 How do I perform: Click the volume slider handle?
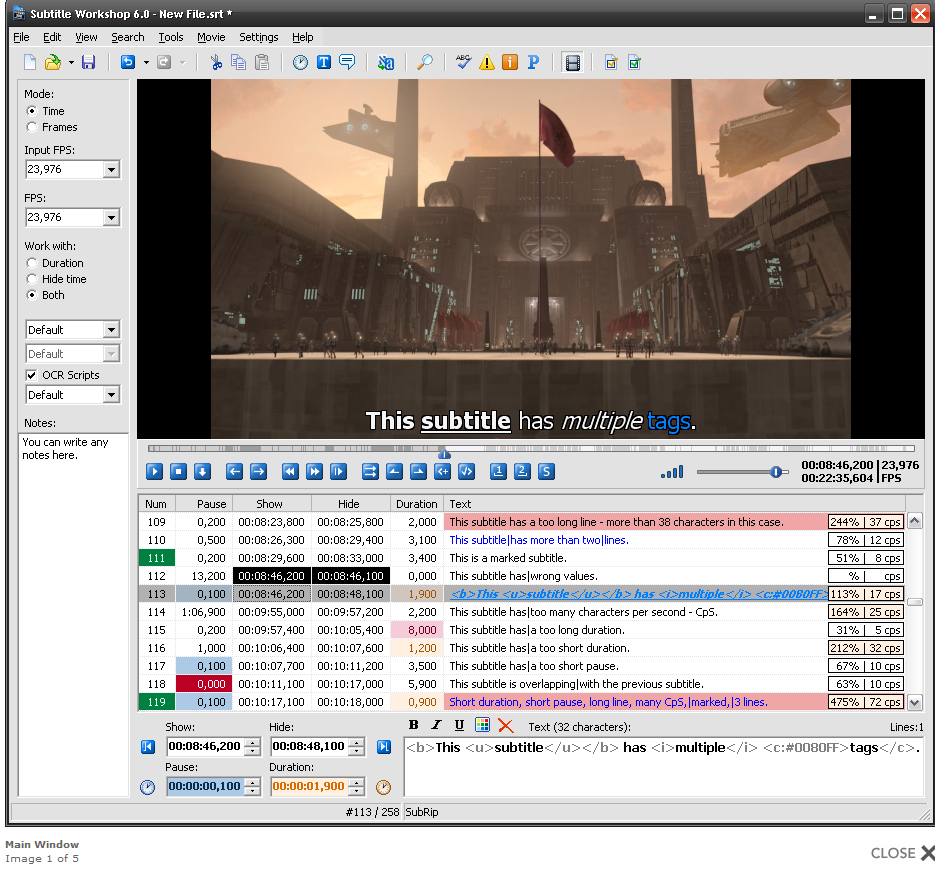(775, 472)
